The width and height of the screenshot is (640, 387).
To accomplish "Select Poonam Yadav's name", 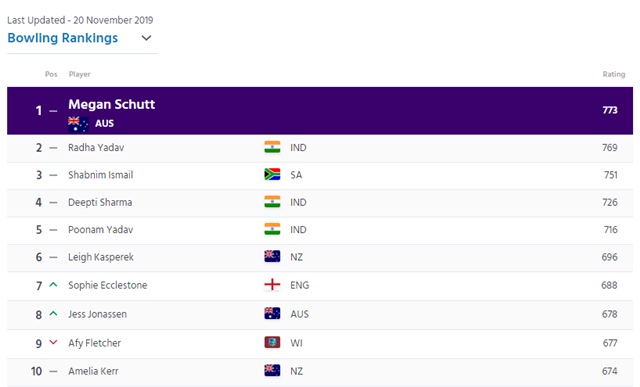I will tap(100, 230).
